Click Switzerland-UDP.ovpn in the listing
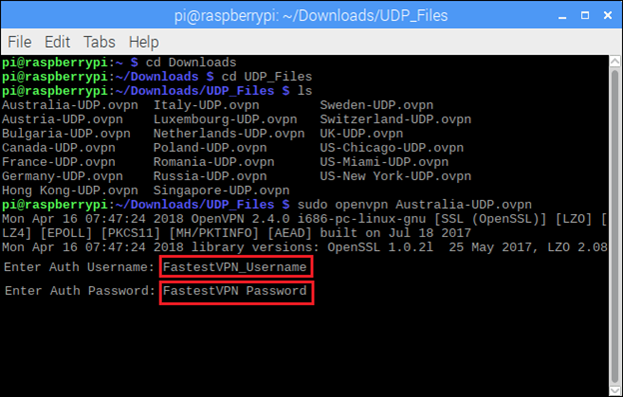623x397 pixels. (395, 119)
